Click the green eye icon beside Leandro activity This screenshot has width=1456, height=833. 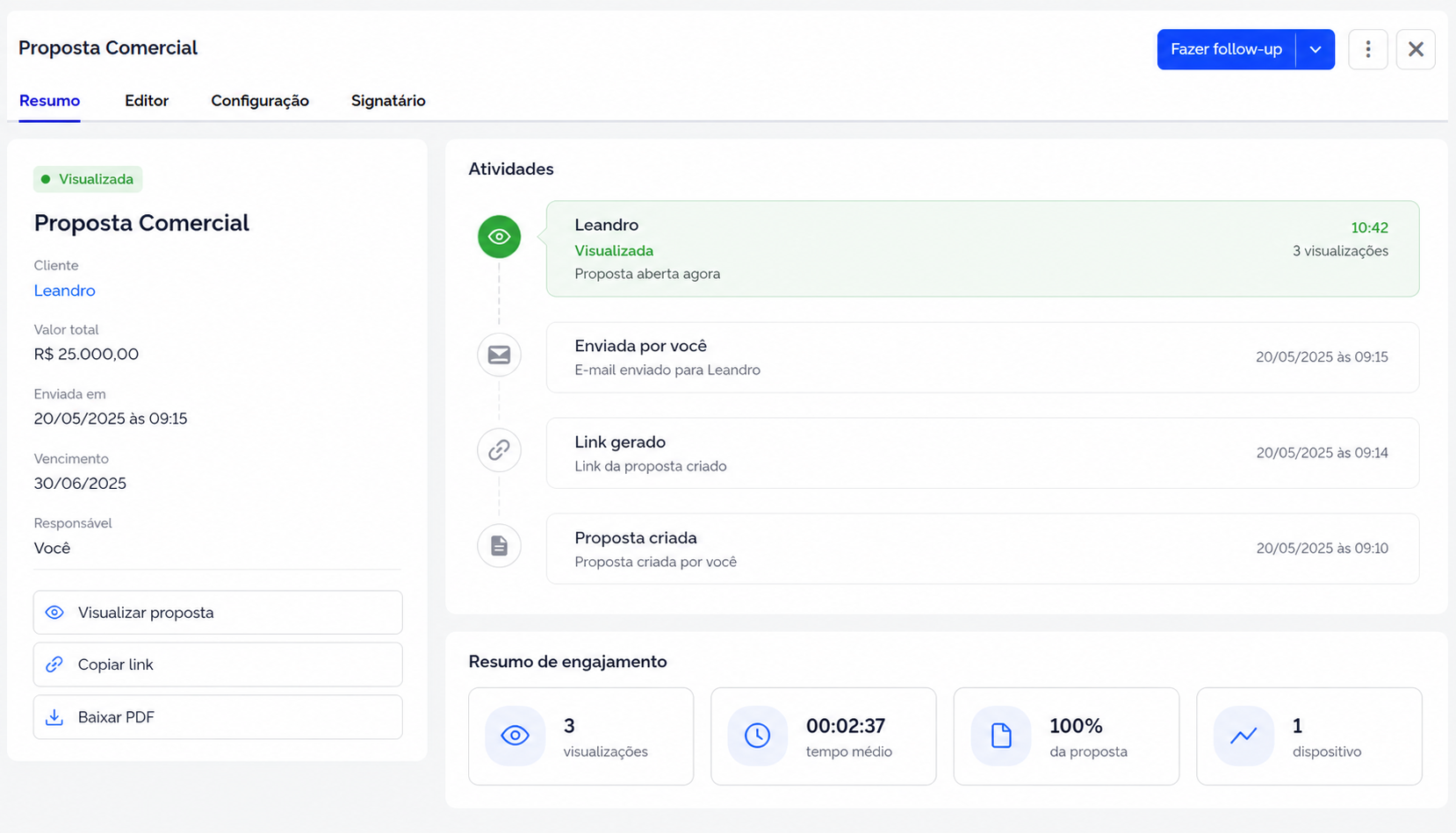[x=499, y=237]
